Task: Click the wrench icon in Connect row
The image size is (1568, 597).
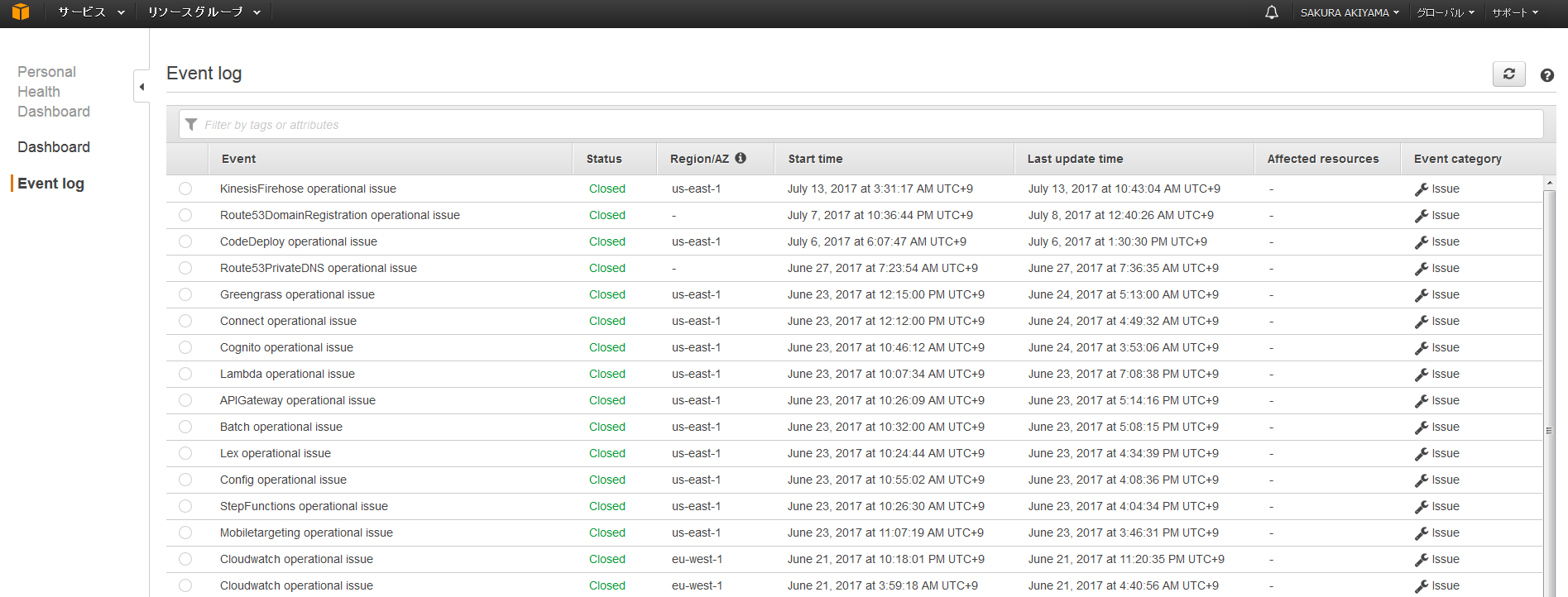Action: (x=1421, y=322)
